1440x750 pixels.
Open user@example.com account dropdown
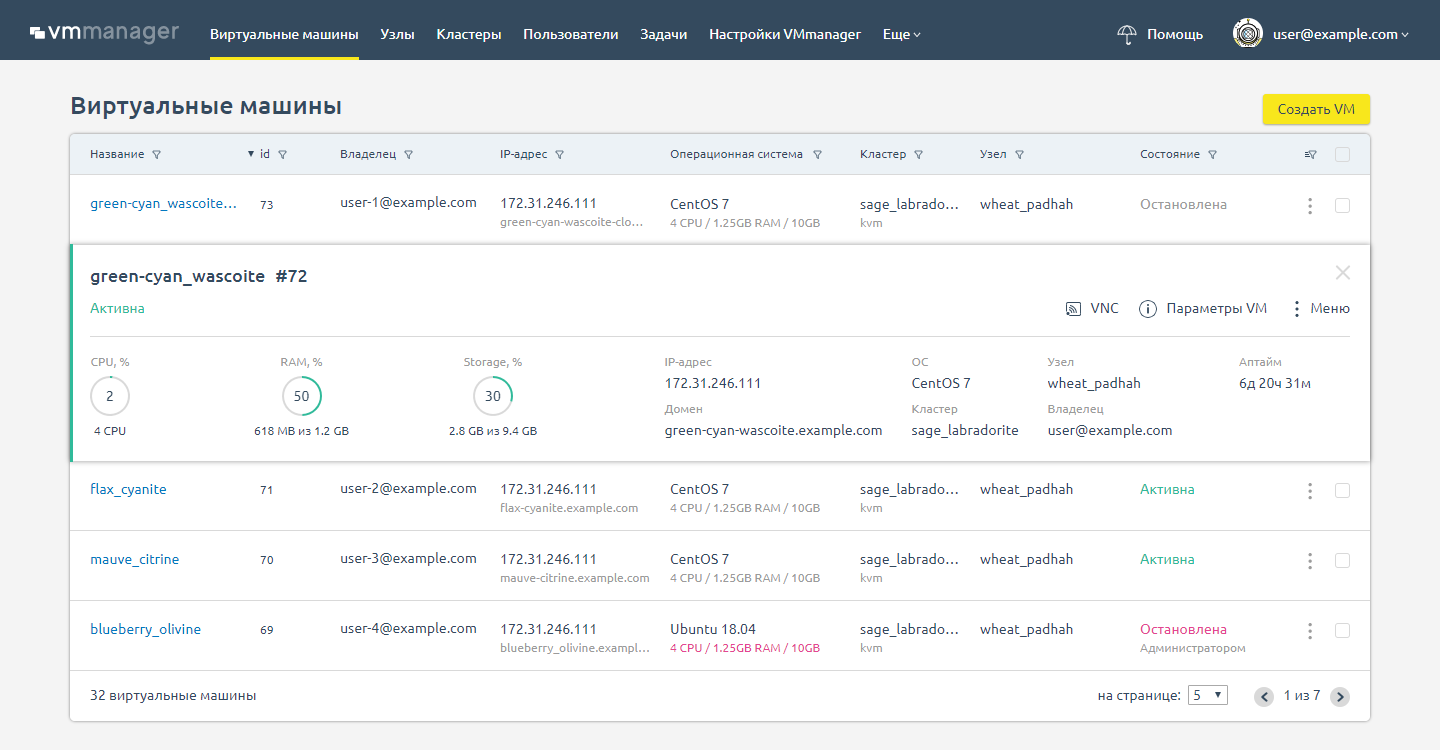coord(1340,35)
